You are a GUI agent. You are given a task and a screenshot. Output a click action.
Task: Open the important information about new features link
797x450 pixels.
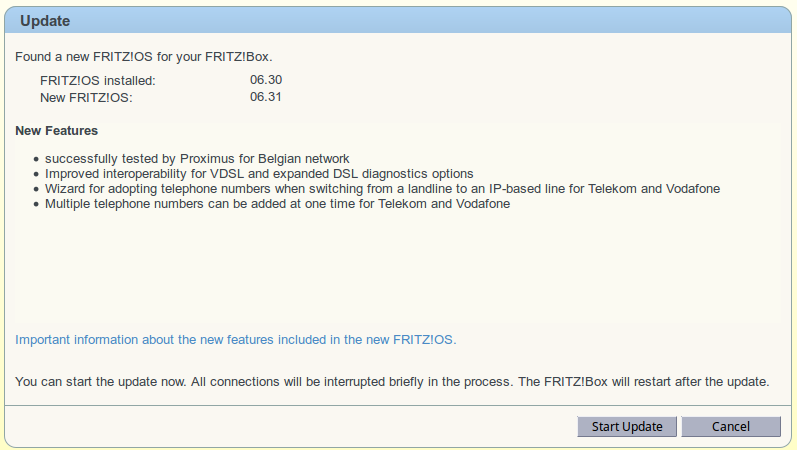[x=235, y=340]
